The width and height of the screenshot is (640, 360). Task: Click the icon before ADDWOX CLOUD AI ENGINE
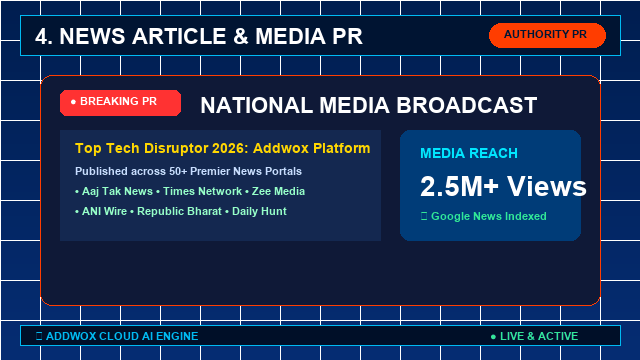[x=39, y=336]
